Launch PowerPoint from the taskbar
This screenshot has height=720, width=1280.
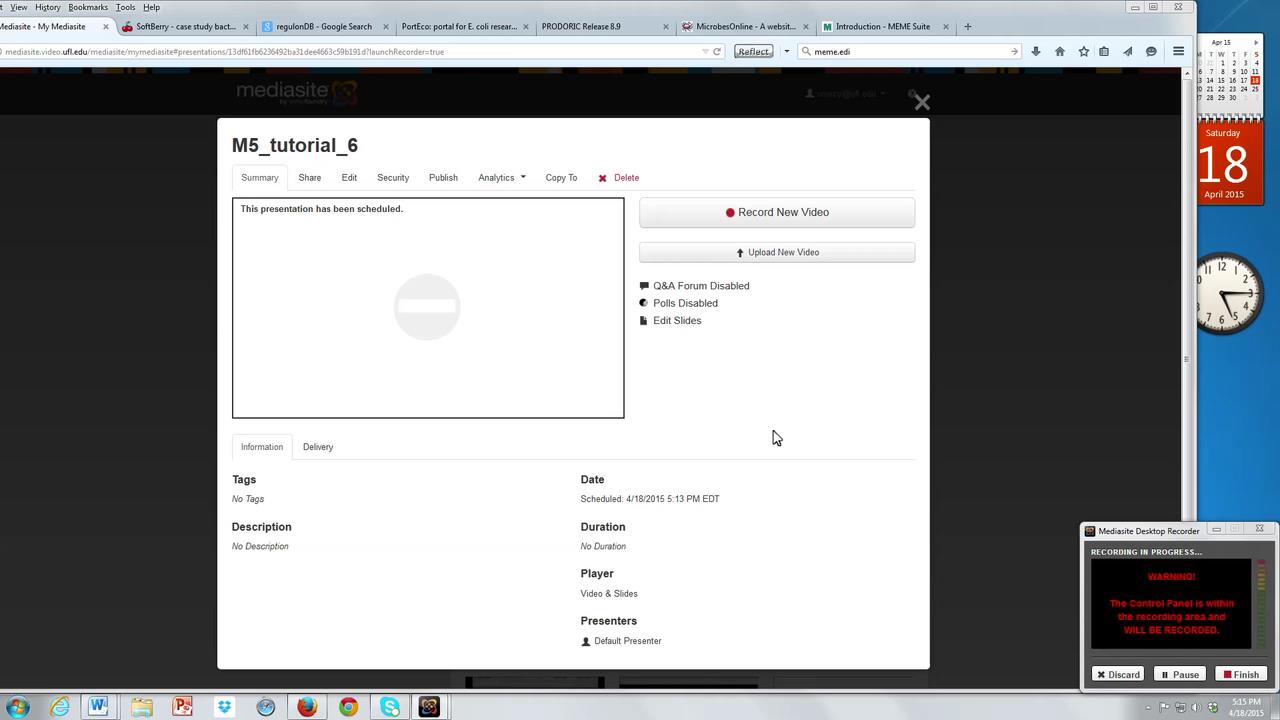[x=182, y=707]
